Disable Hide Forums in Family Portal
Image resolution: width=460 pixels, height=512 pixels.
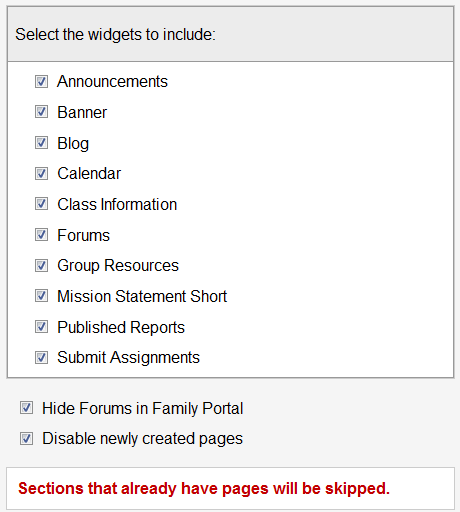(x=26, y=408)
